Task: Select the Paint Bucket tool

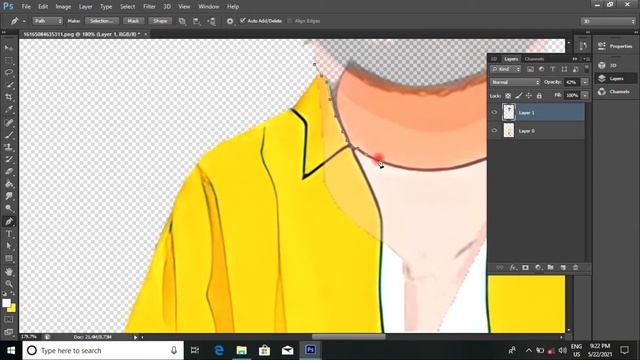Action: 9,184
